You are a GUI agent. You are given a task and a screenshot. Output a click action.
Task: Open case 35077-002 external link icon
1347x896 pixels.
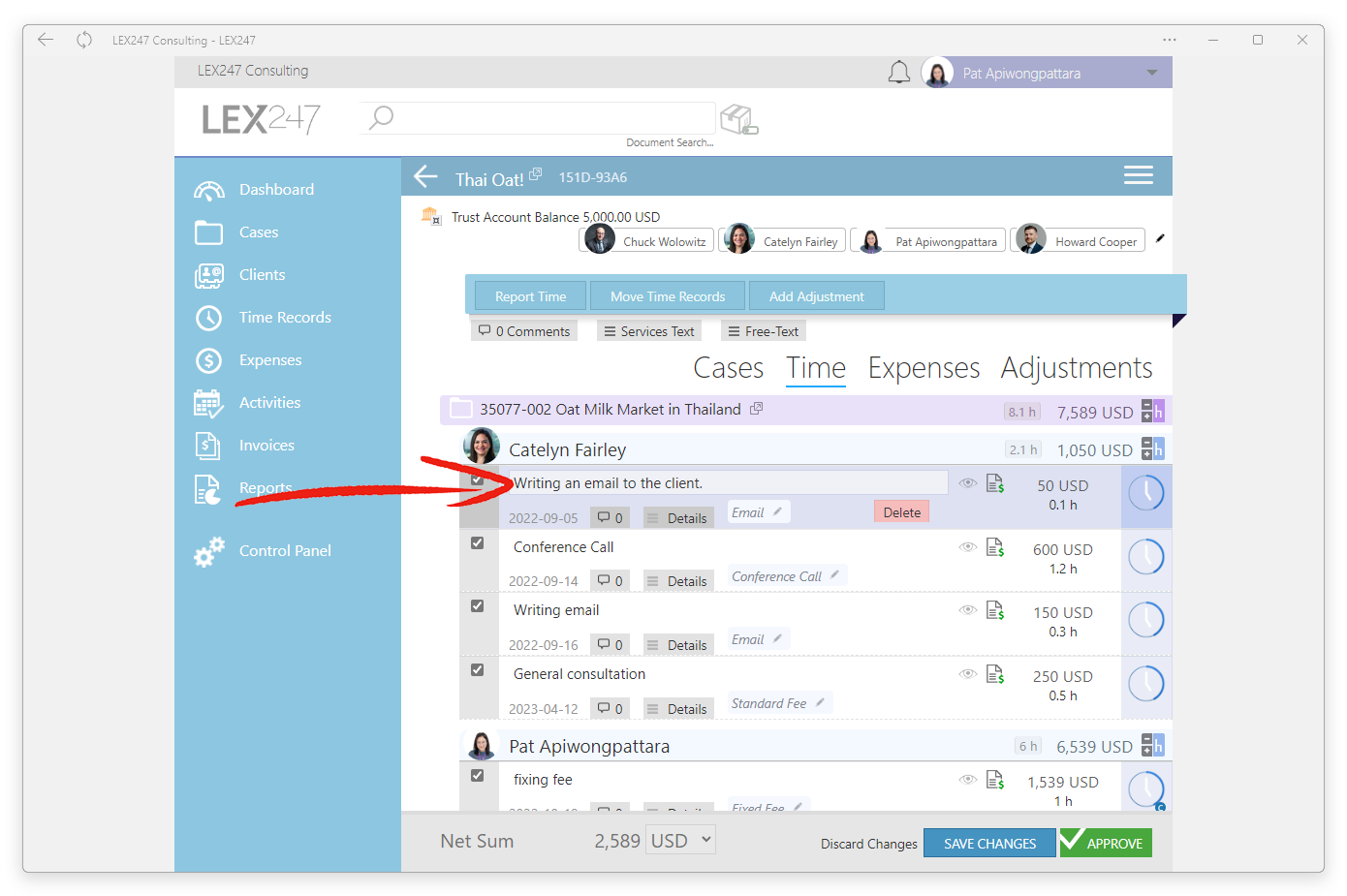click(757, 409)
